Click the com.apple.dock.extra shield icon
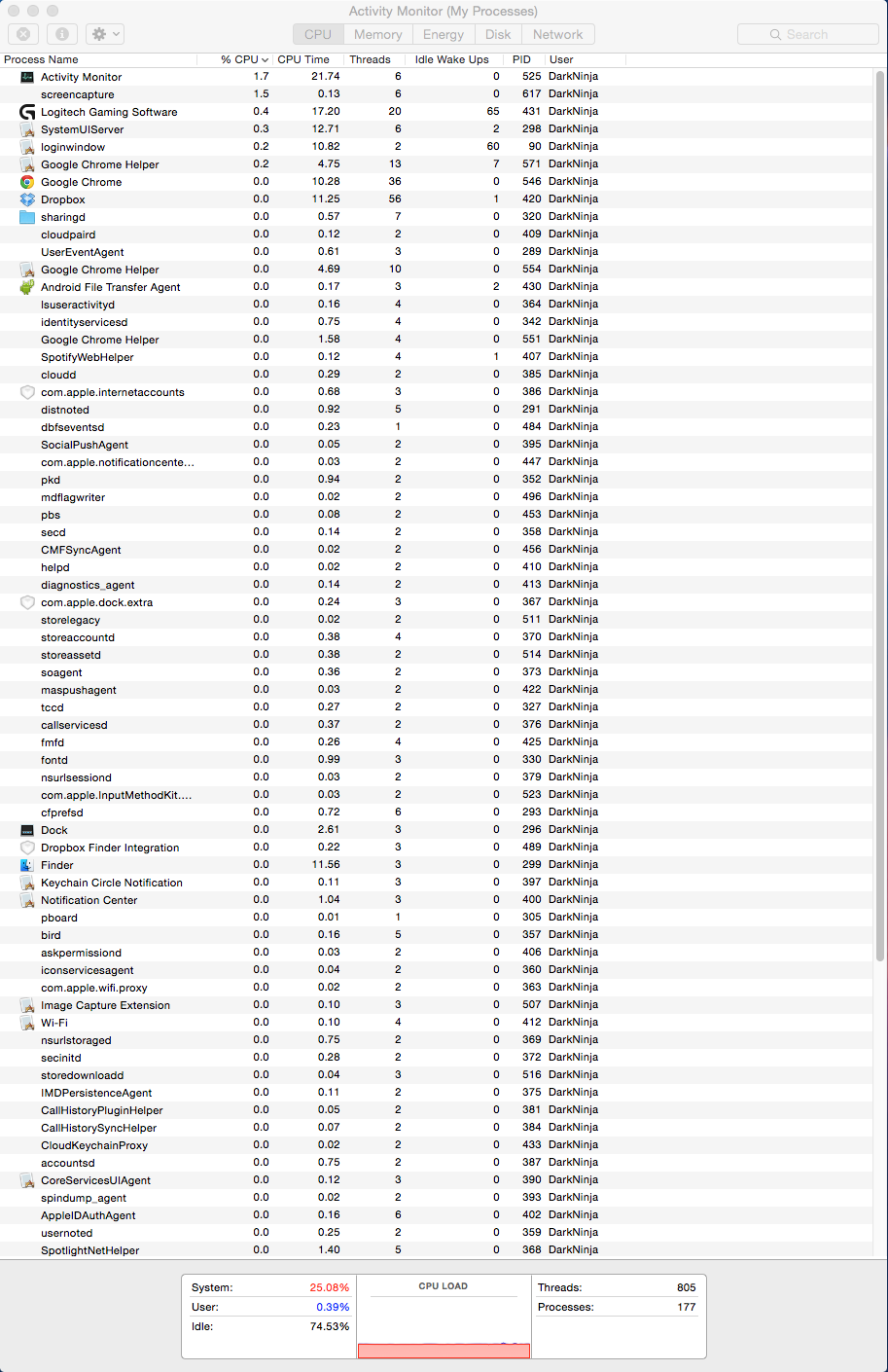 27,602
